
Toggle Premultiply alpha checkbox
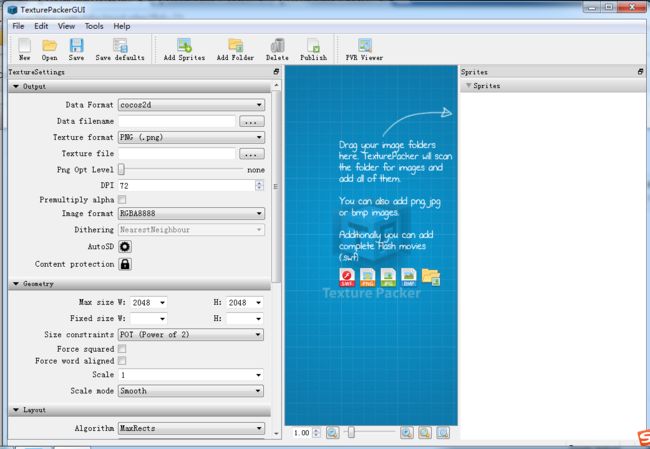[x=122, y=200]
